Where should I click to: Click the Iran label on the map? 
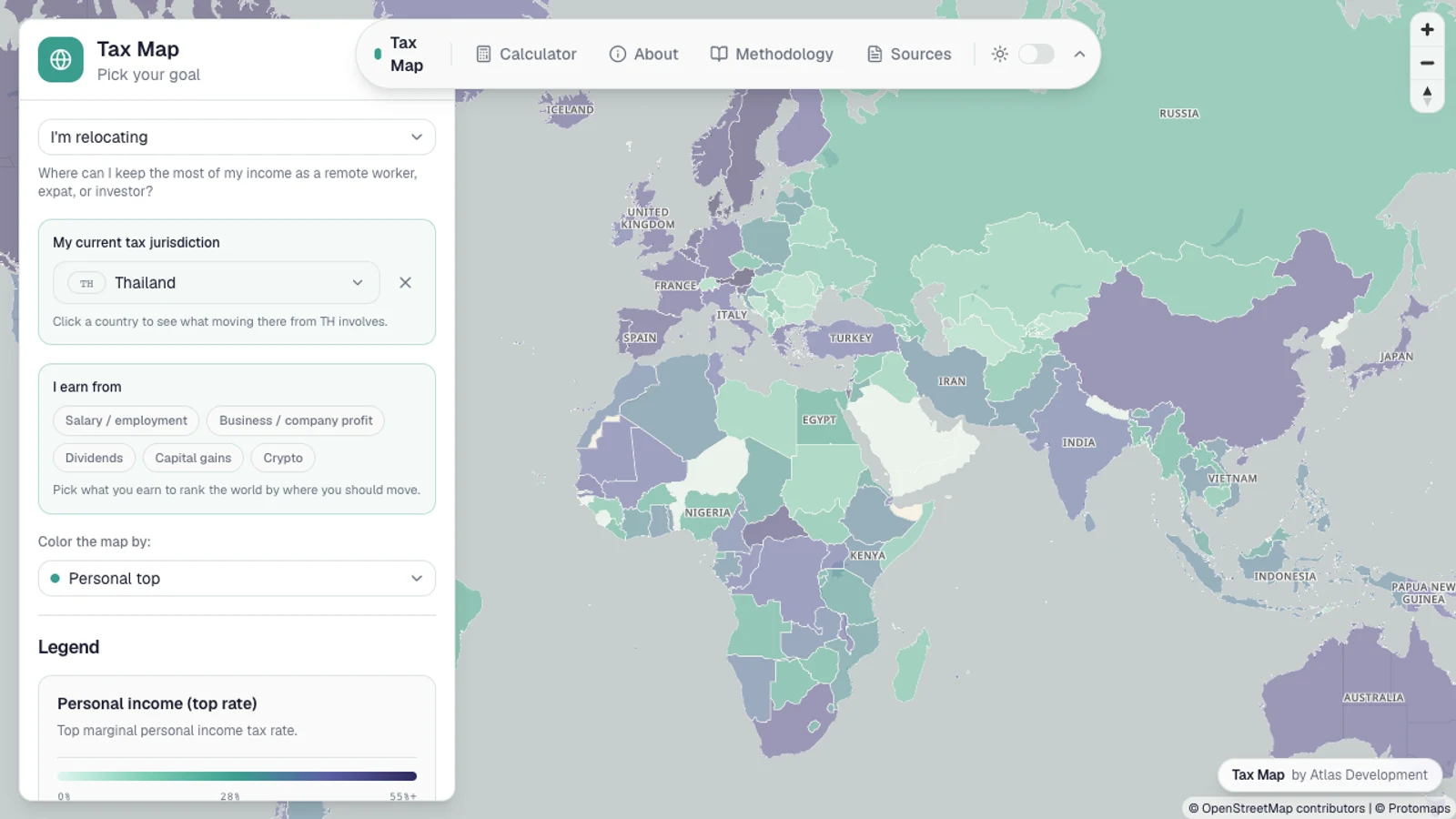(x=952, y=381)
